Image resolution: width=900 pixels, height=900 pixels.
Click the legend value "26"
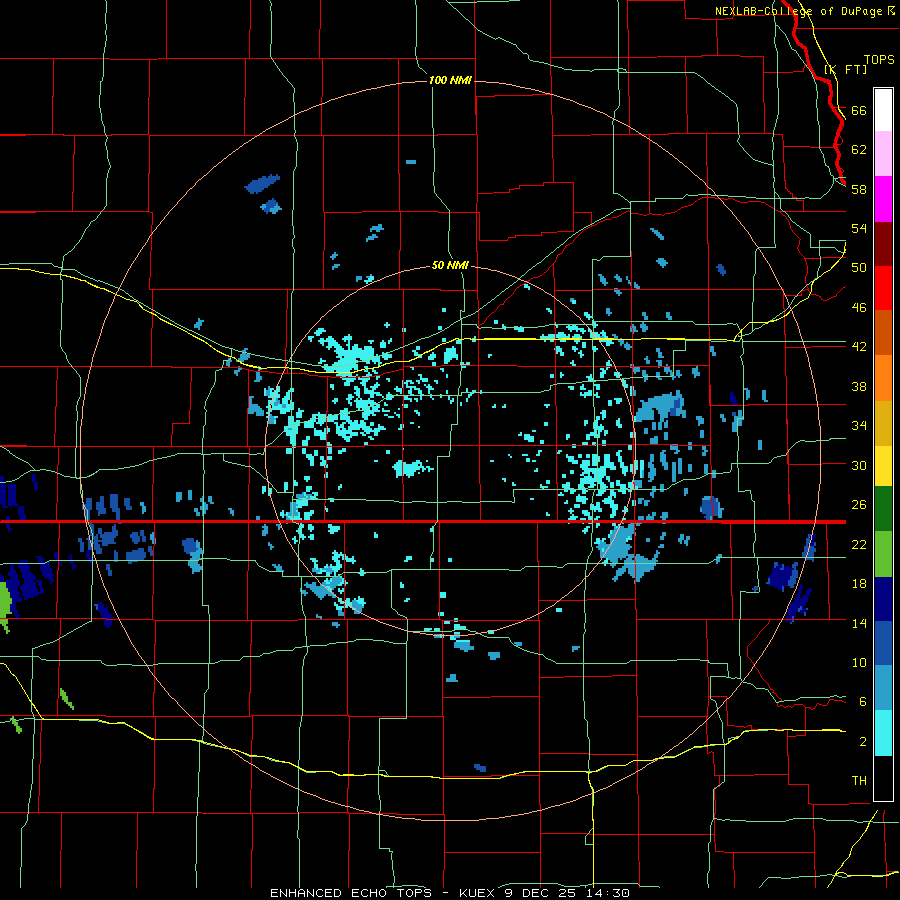coord(859,505)
